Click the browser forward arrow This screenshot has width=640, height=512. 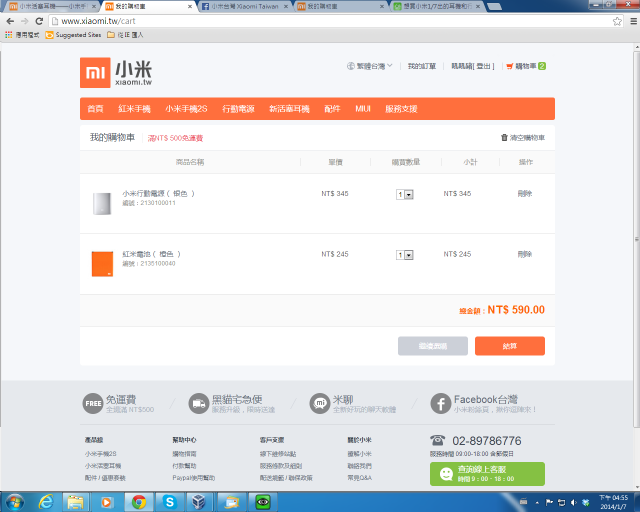click(24, 21)
